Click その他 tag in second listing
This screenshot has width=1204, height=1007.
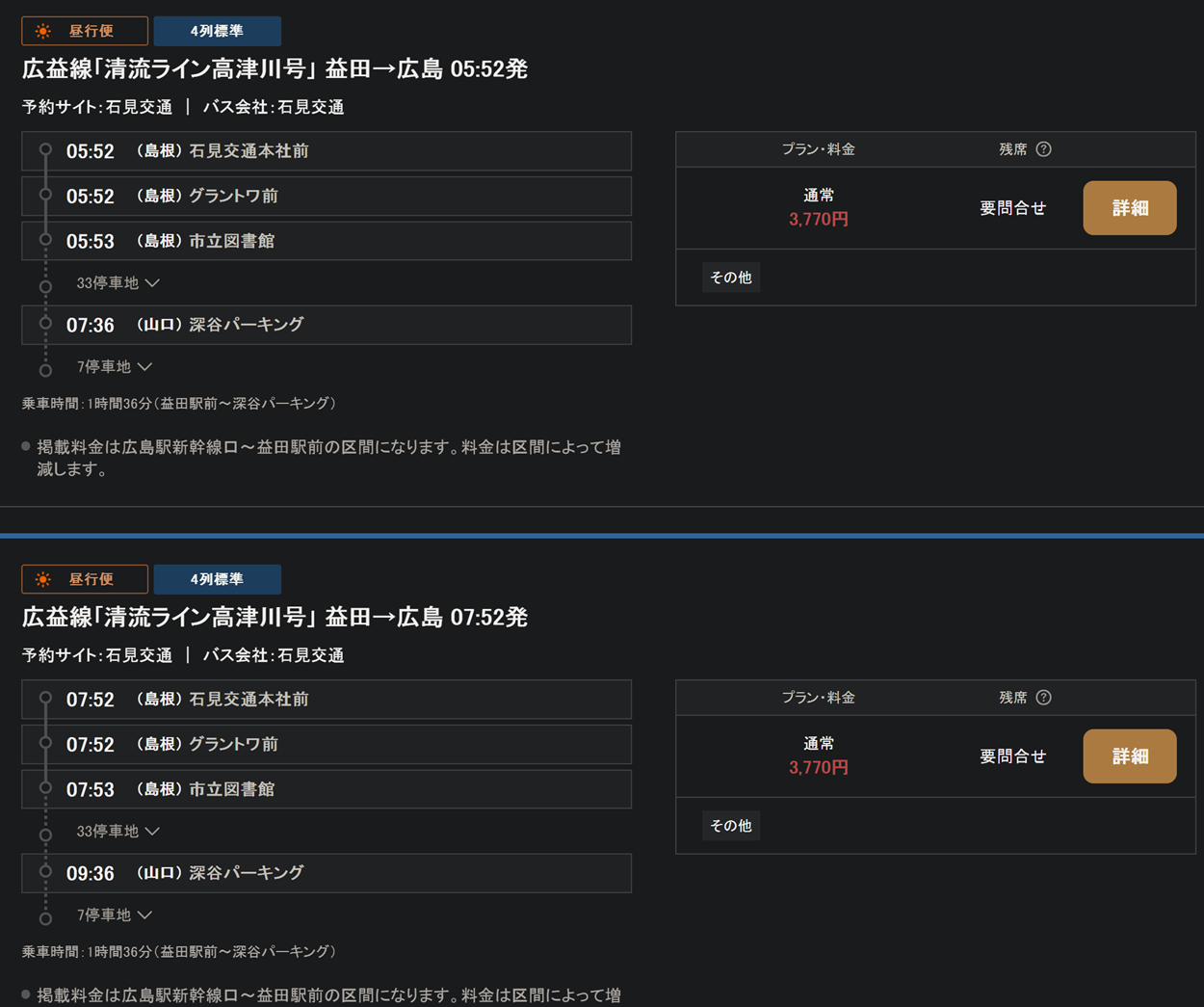[x=730, y=826]
